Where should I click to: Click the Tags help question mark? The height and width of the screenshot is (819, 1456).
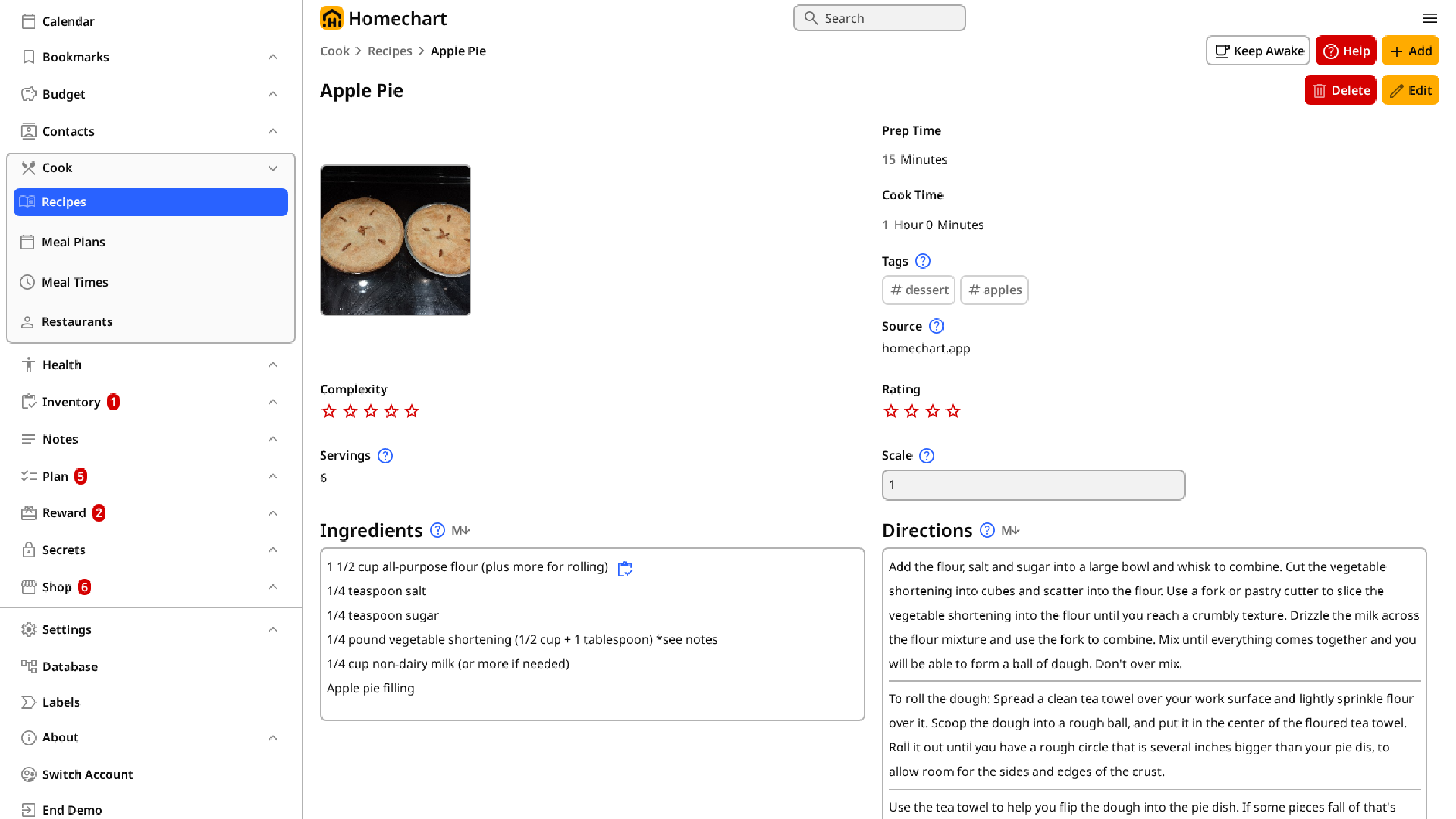pos(922,261)
